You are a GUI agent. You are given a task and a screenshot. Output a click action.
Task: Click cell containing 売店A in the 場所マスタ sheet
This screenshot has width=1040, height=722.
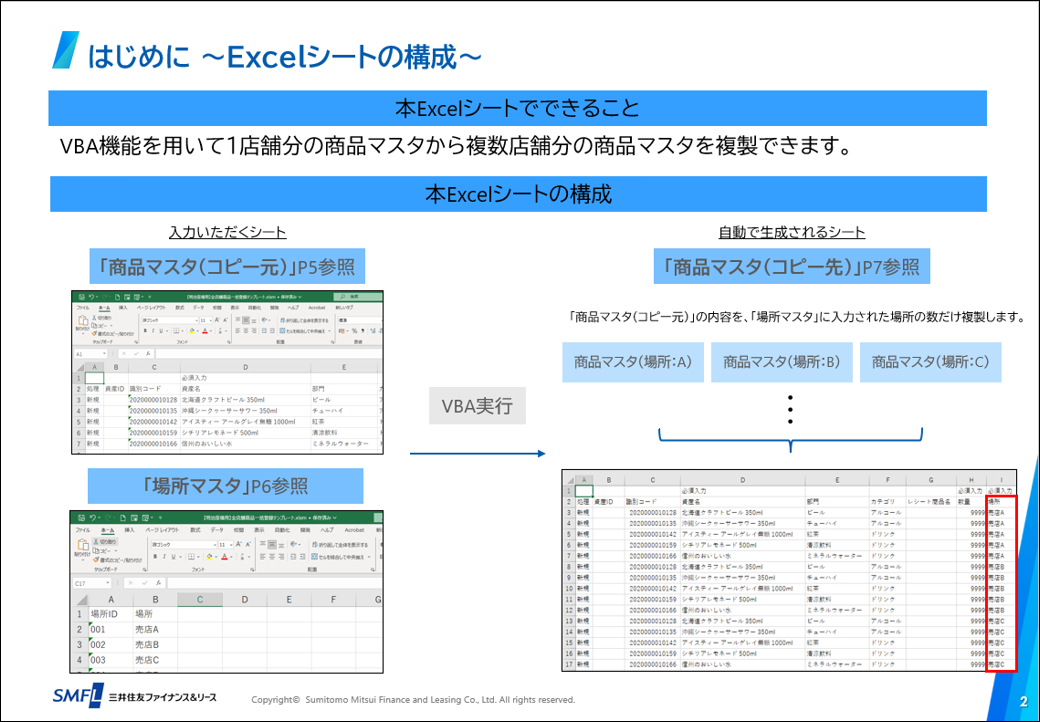148,630
